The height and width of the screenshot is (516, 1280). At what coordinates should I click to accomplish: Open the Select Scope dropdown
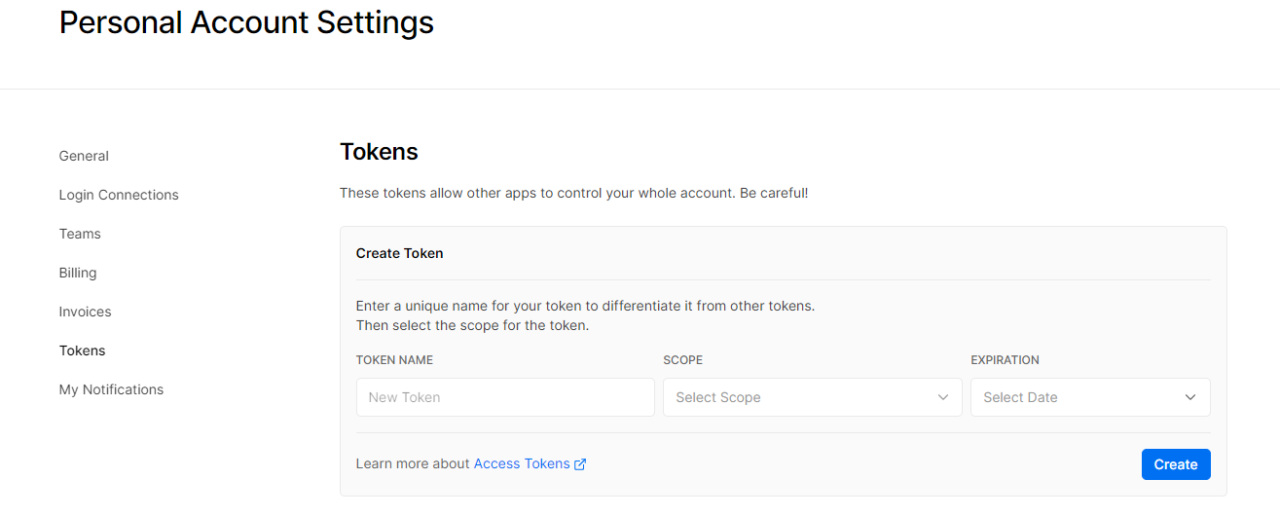800,397
